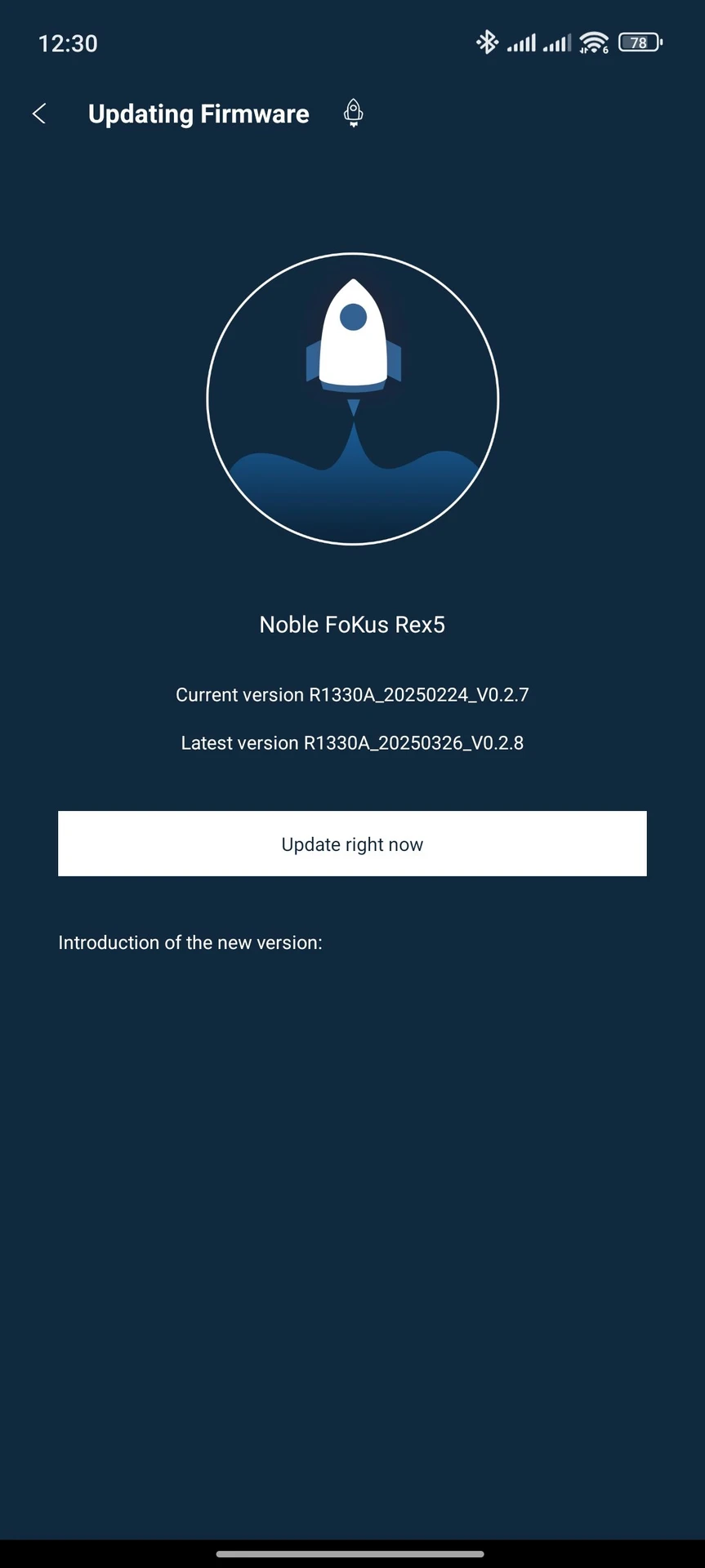Select the Noble FoKus Rex5 device name
705x1568 pixels.
click(x=352, y=625)
